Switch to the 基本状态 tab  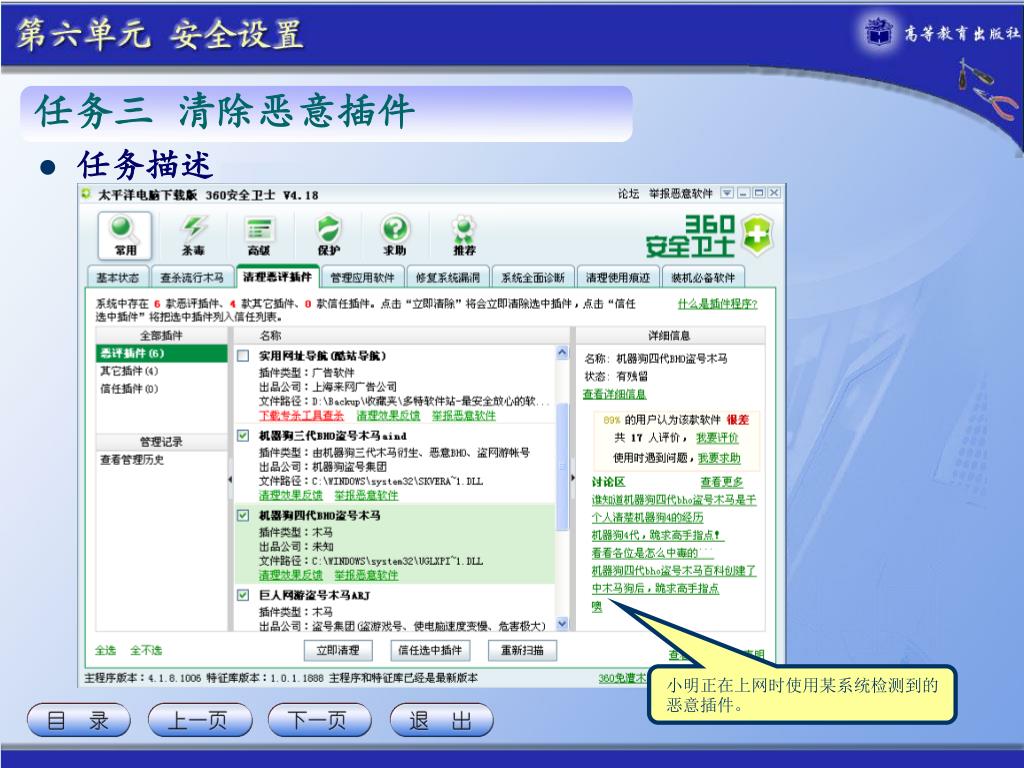pos(118,278)
